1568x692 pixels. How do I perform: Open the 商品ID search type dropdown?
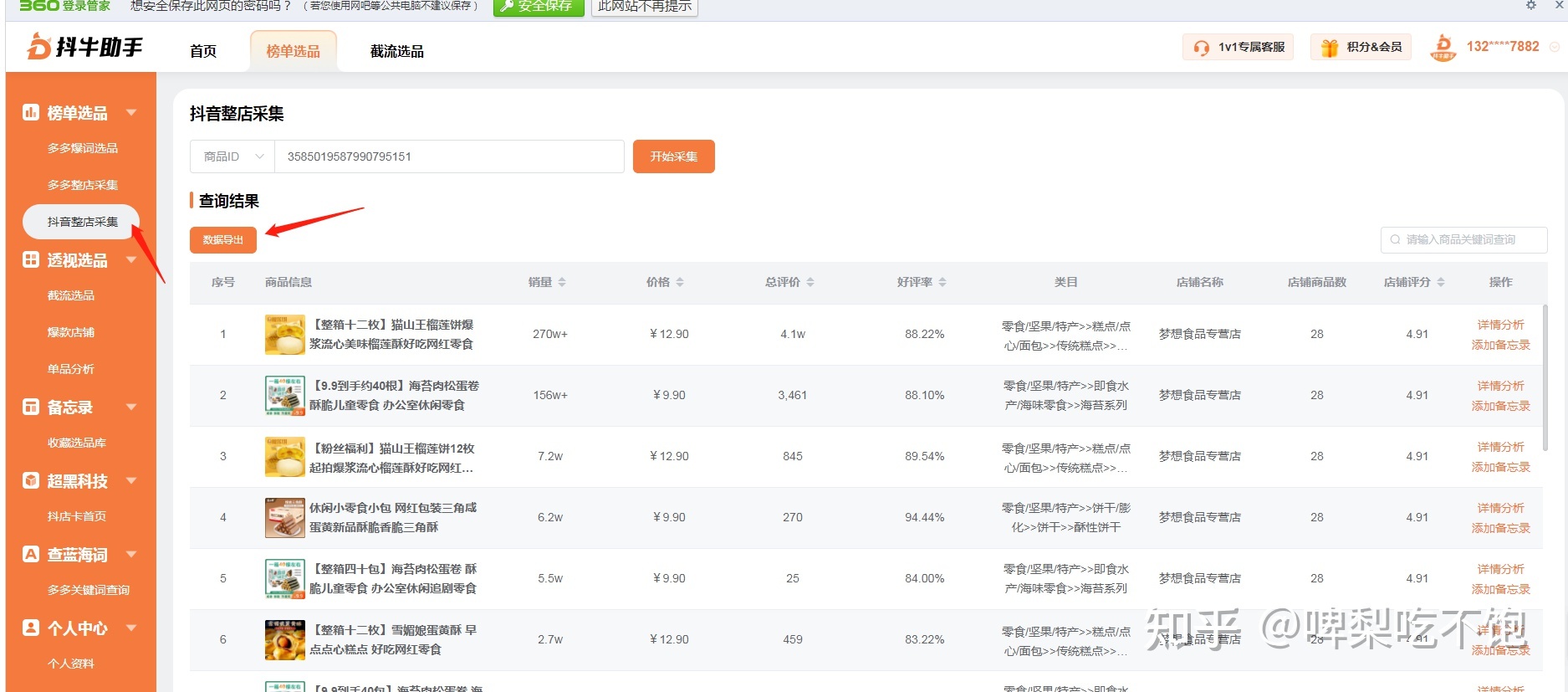tap(232, 156)
